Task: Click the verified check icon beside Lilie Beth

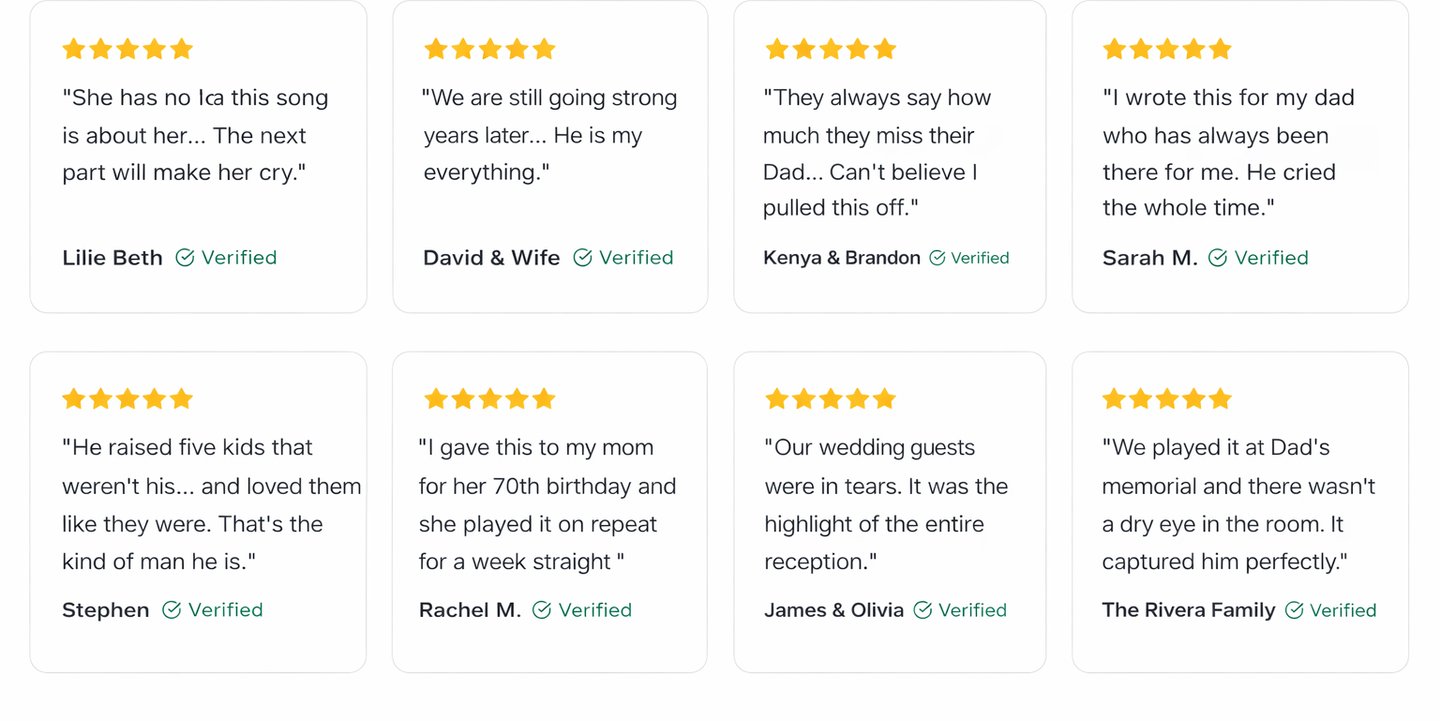Action: click(x=185, y=258)
